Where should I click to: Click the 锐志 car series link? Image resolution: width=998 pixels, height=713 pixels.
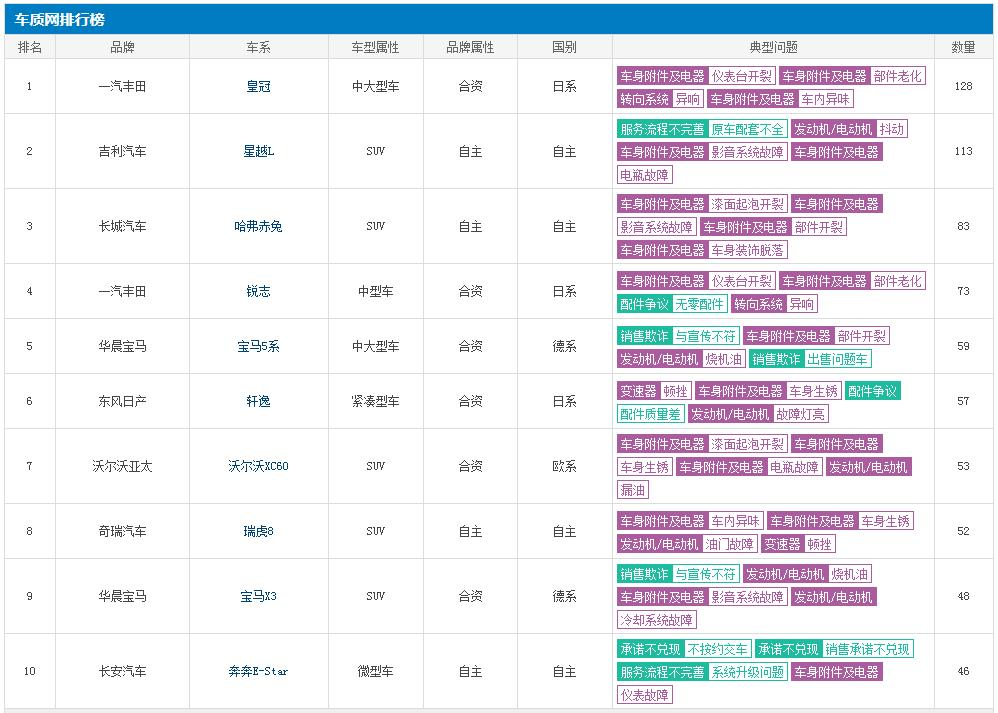[258, 291]
